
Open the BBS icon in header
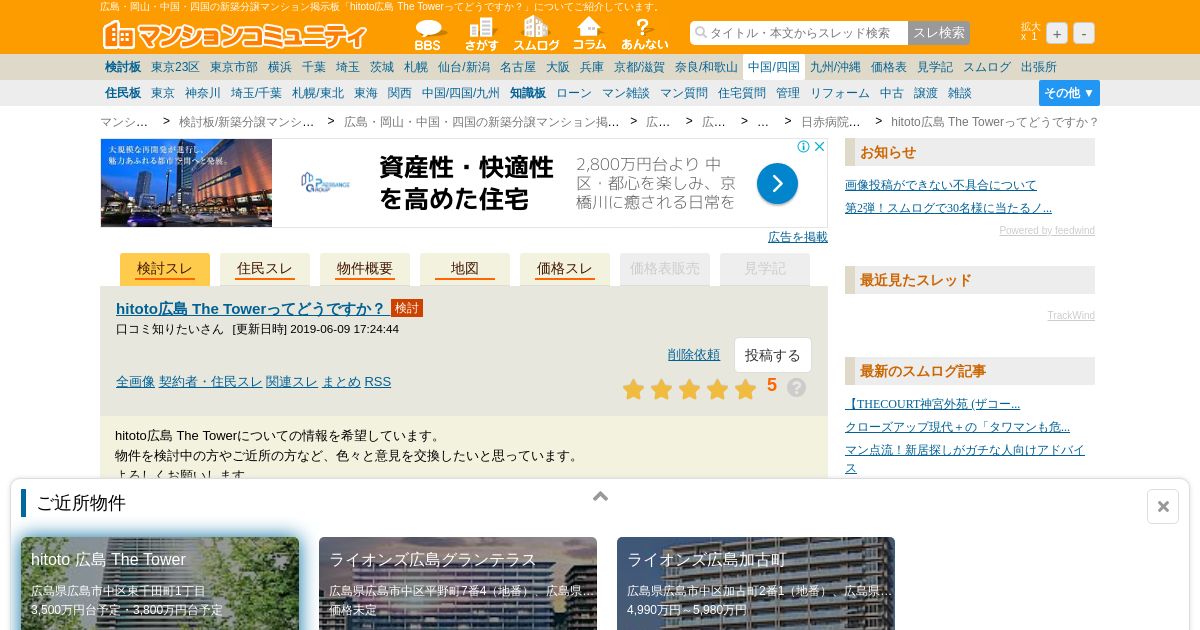428,34
